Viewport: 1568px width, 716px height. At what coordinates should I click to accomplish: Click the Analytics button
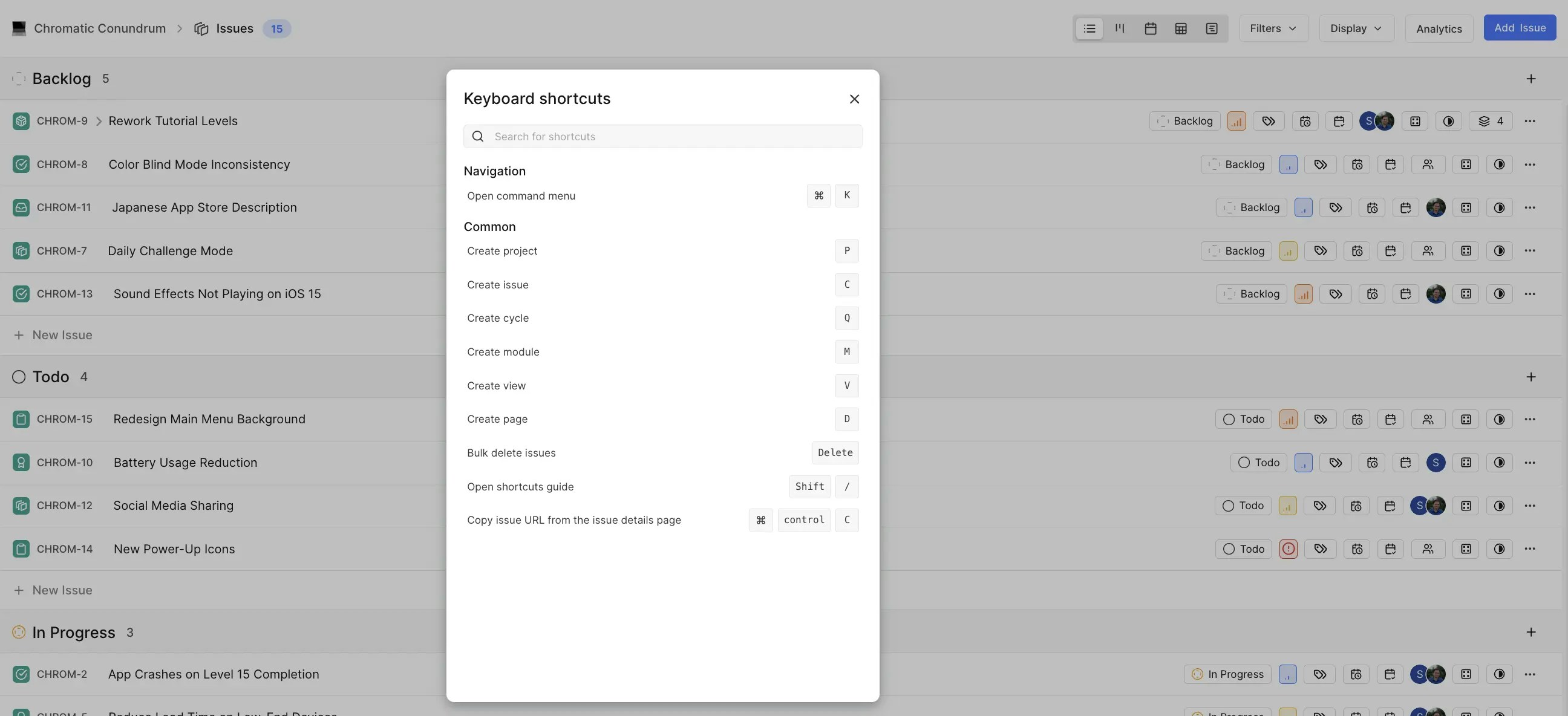click(x=1439, y=28)
